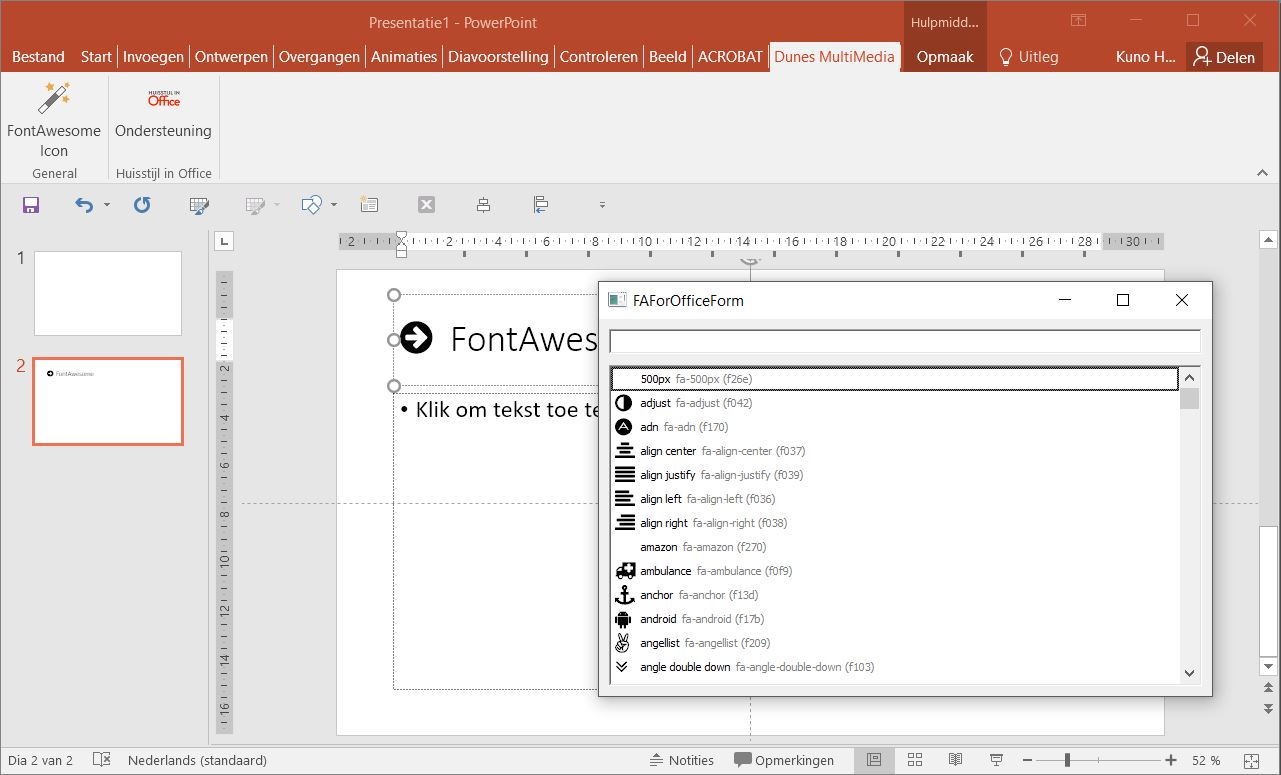Click the draw table icon in quick access toolbar

pyautogui.click(x=199, y=205)
